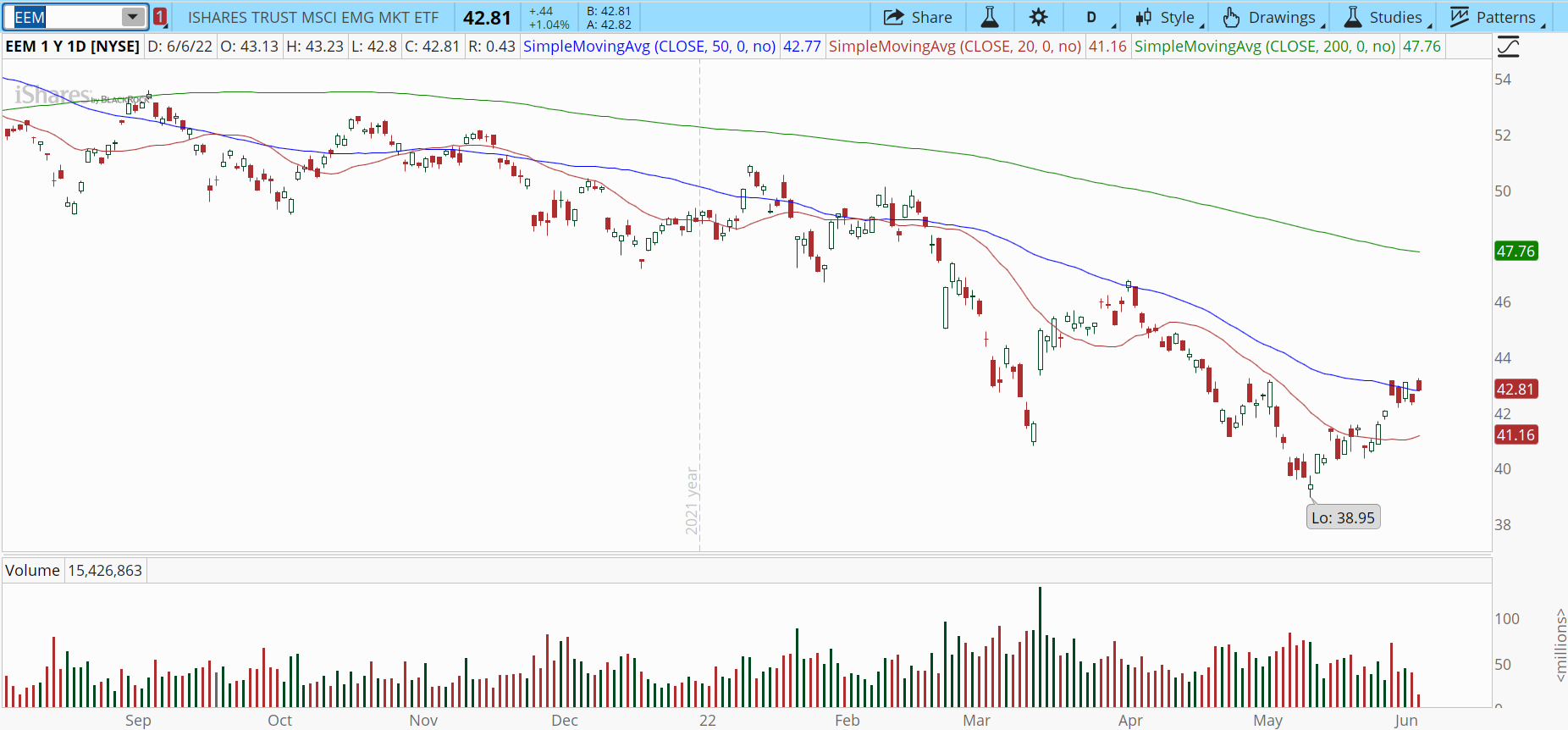The image size is (1568, 730).
Task: Open the Studies menu
Action: pyautogui.click(x=1388, y=17)
